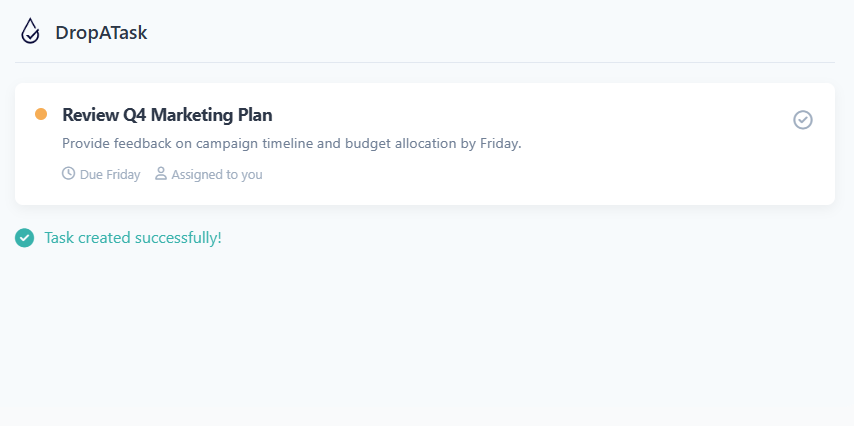The width and height of the screenshot is (854, 426).
Task: Mark the Q4 Marketing task complete
Action: click(803, 120)
